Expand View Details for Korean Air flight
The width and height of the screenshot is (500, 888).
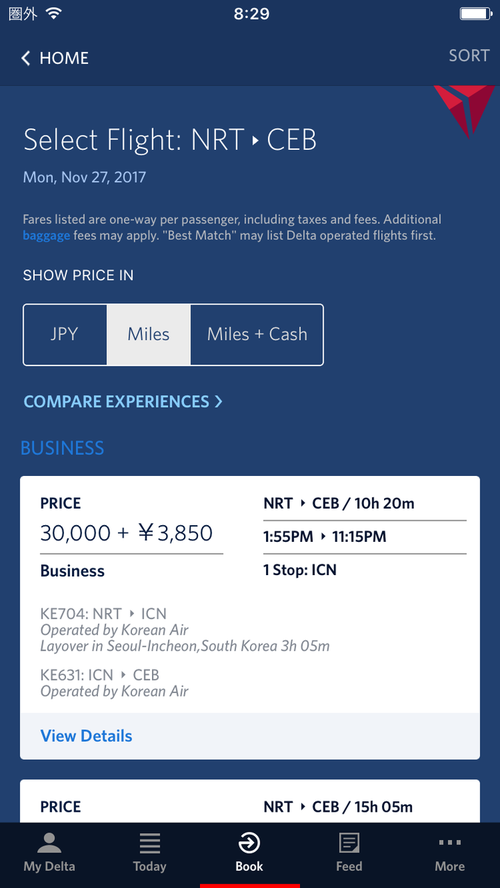[86, 736]
